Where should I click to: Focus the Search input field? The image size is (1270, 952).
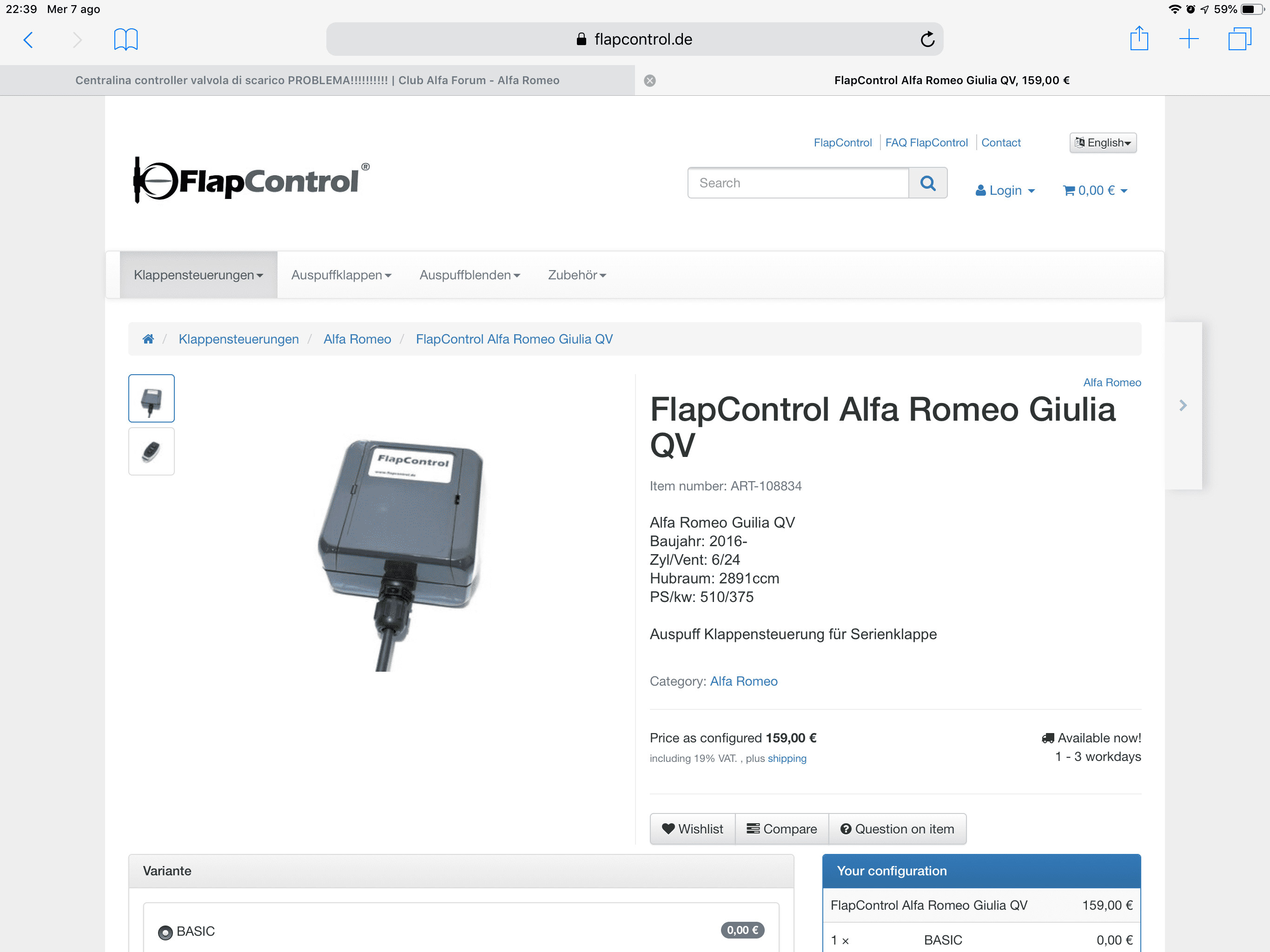click(x=798, y=183)
